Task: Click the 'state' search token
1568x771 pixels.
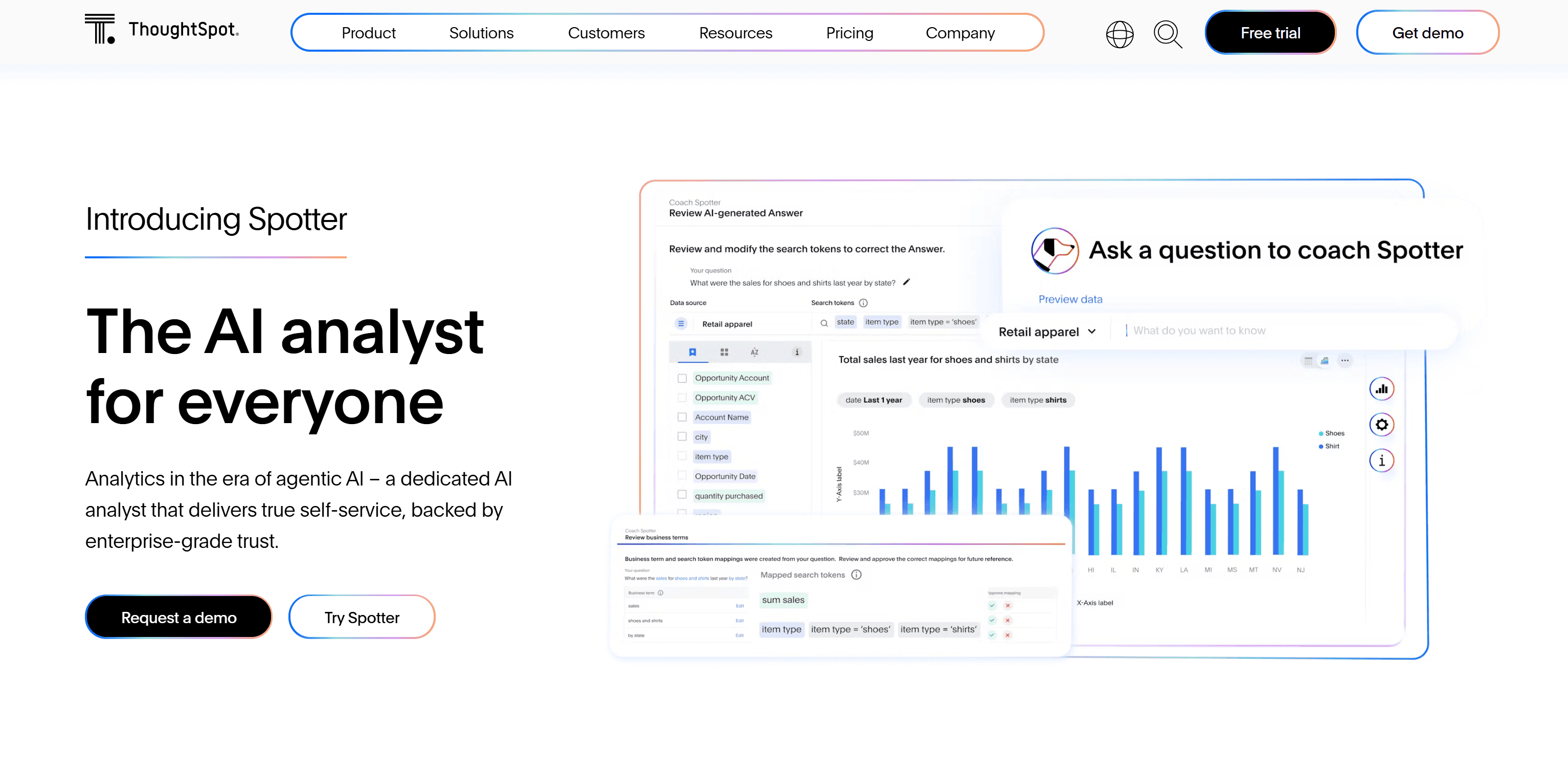Action: (845, 322)
